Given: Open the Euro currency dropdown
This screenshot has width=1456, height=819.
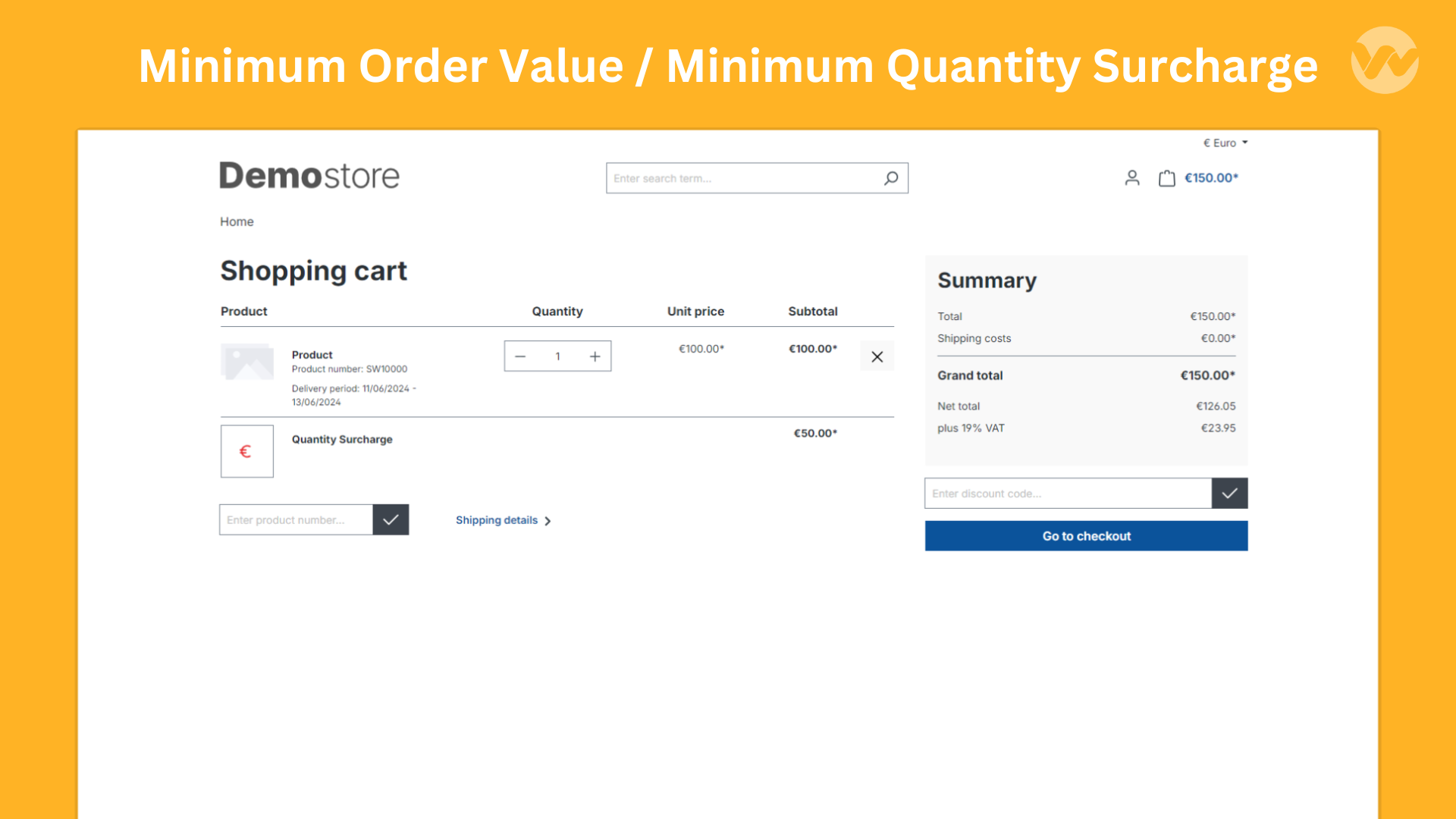Looking at the screenshot, I should [x=1224, y=143].
